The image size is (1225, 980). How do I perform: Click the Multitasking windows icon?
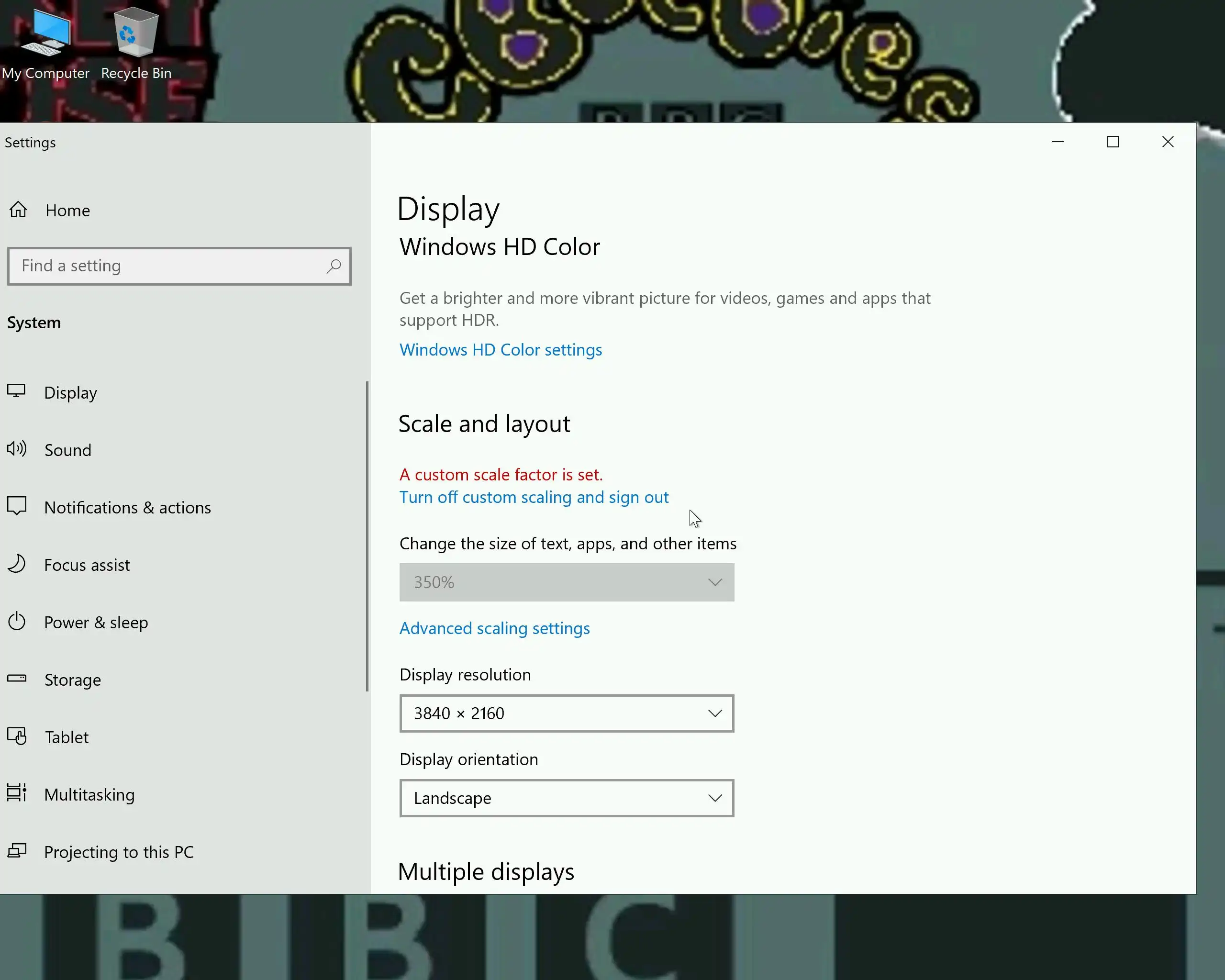(16, 792)
